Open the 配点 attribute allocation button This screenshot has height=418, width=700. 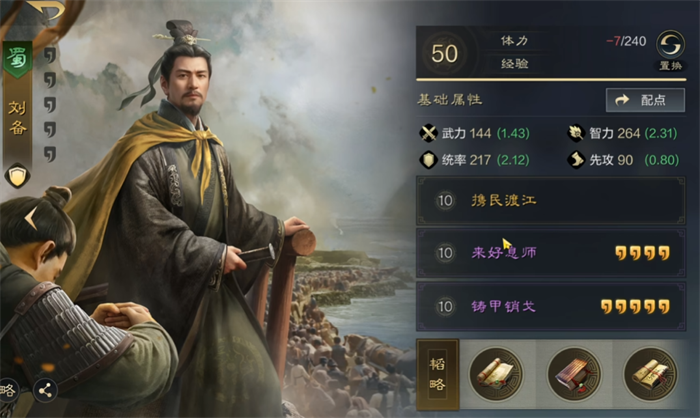(x=645, y=100)
